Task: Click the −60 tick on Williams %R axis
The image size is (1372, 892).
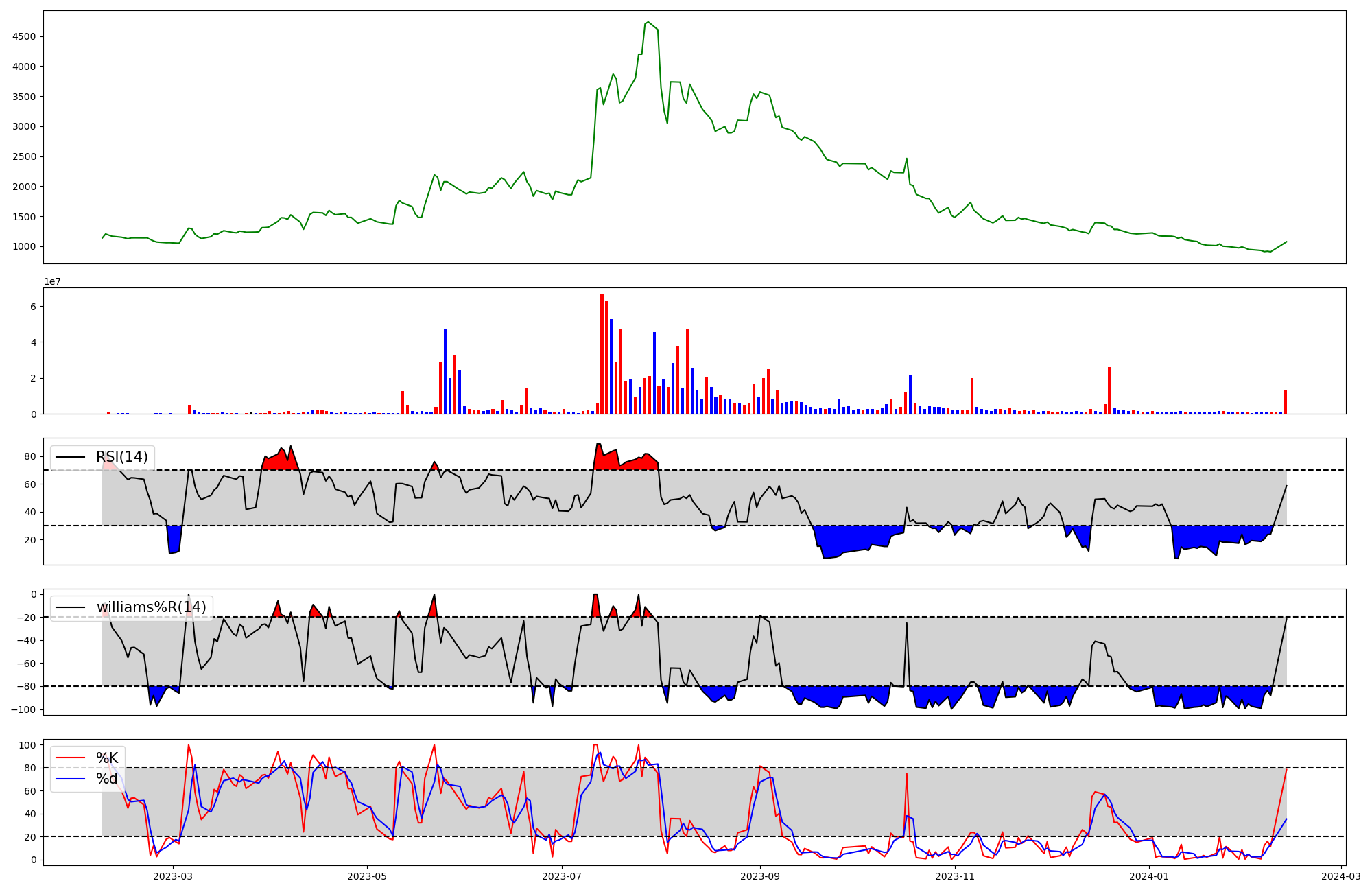Action: [27, 664]
